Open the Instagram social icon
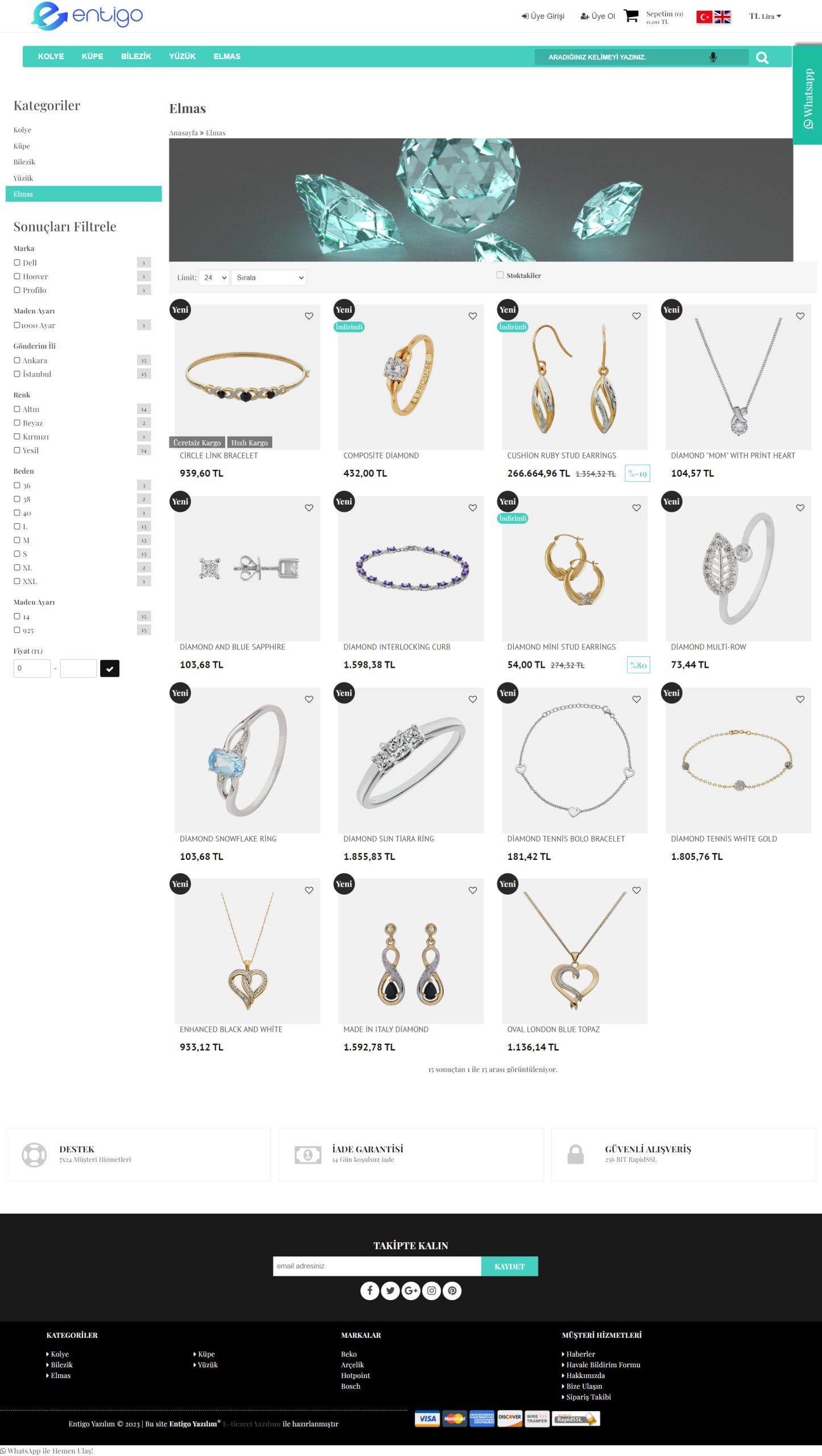The width and height of the screenshot is (822, 1456). [431, 1290]
